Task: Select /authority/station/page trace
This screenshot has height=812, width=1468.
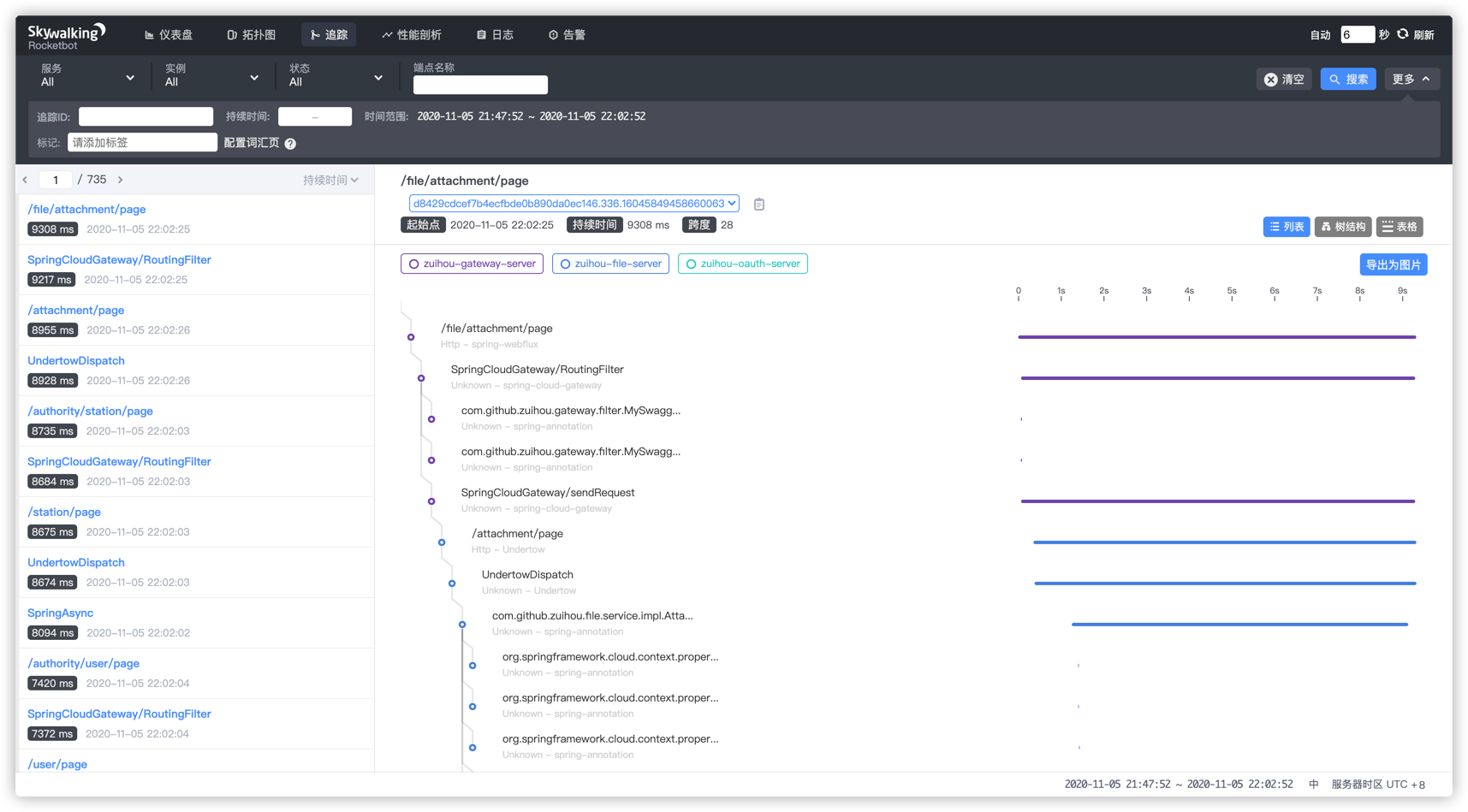Action: click(x=196, y=421)
